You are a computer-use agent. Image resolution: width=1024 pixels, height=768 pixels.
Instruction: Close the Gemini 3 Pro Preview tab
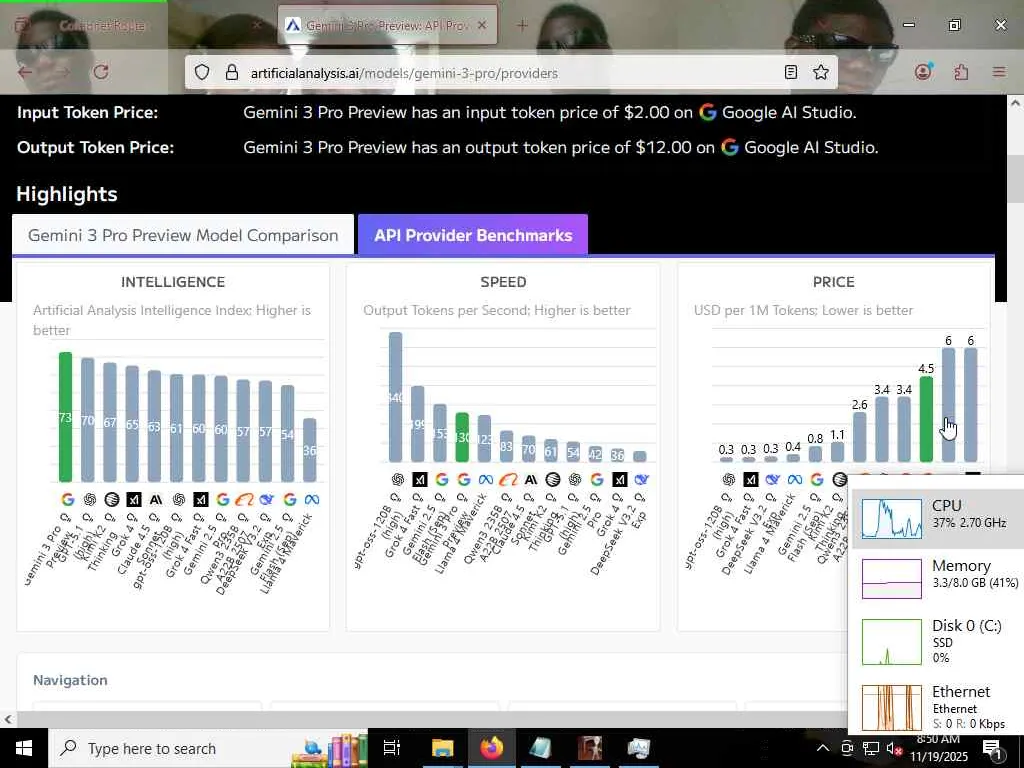pos(482,25)
